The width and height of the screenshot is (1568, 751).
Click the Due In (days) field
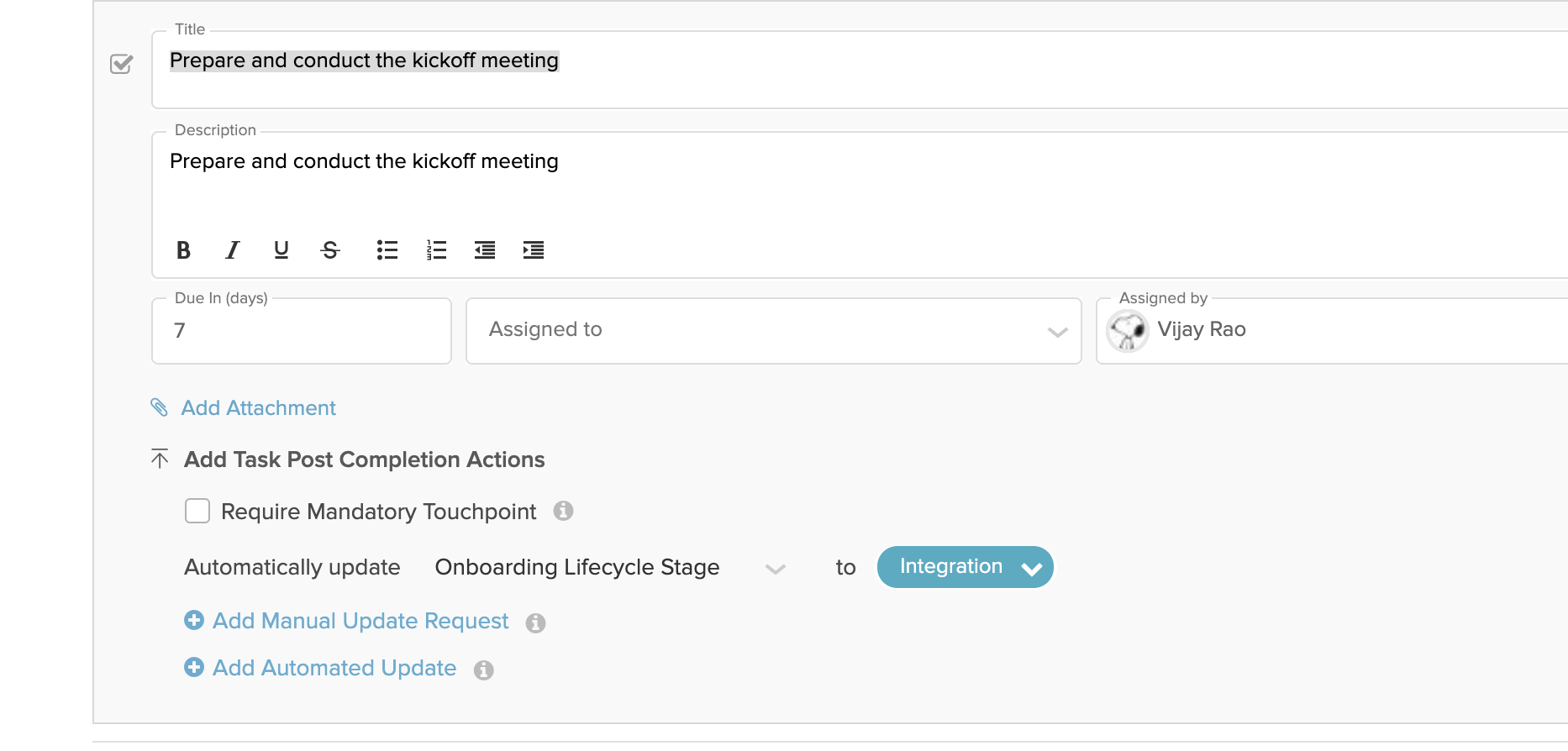(x=302, y=331)
